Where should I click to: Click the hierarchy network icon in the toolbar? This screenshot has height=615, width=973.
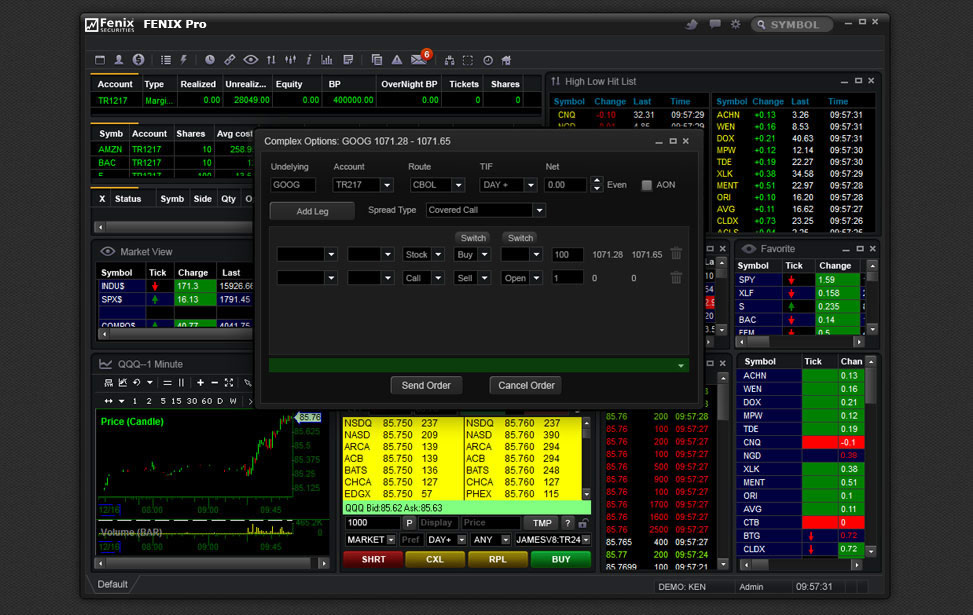tap(449, 60)
